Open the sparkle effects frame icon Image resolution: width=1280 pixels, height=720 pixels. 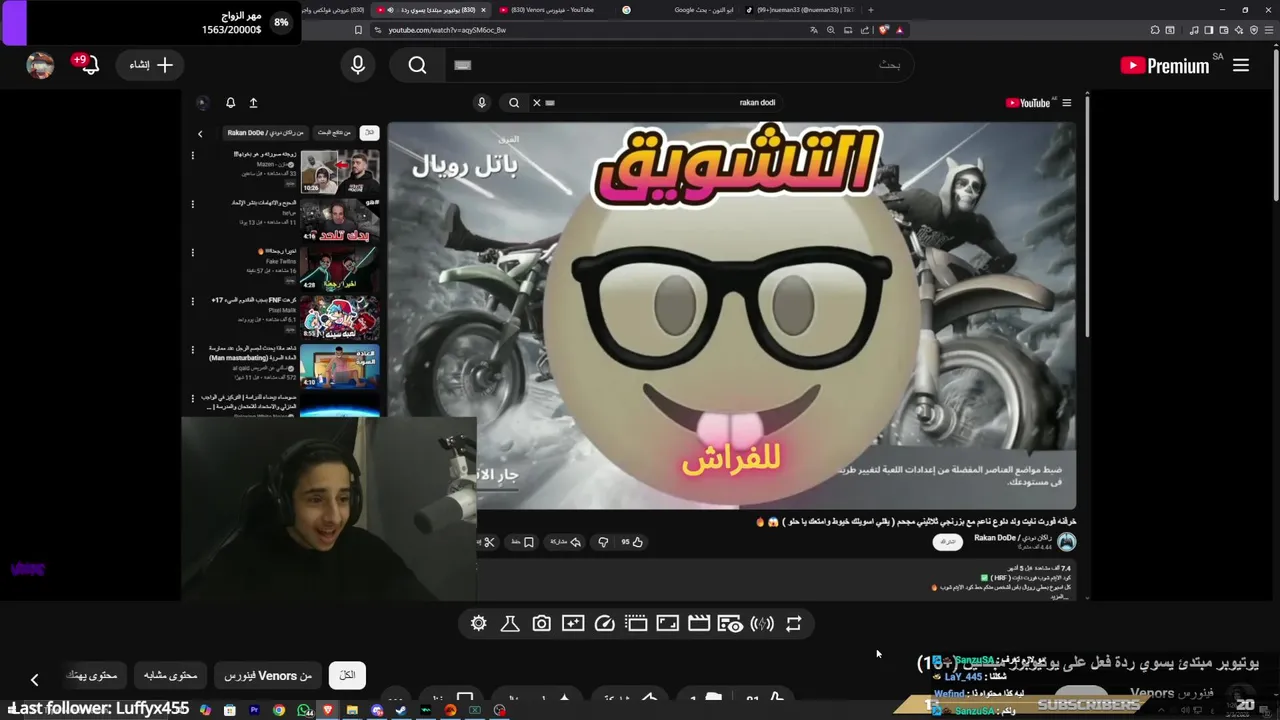573,624
